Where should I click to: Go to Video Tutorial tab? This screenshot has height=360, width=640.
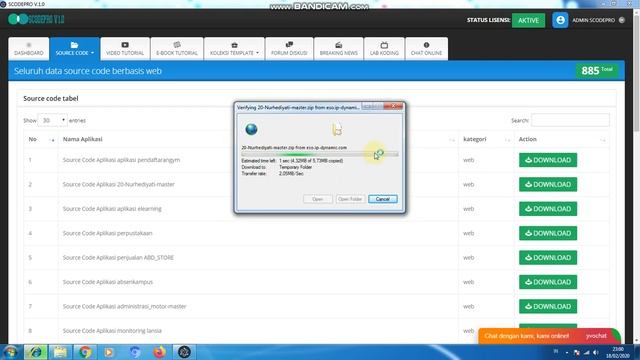coord(125,49)
